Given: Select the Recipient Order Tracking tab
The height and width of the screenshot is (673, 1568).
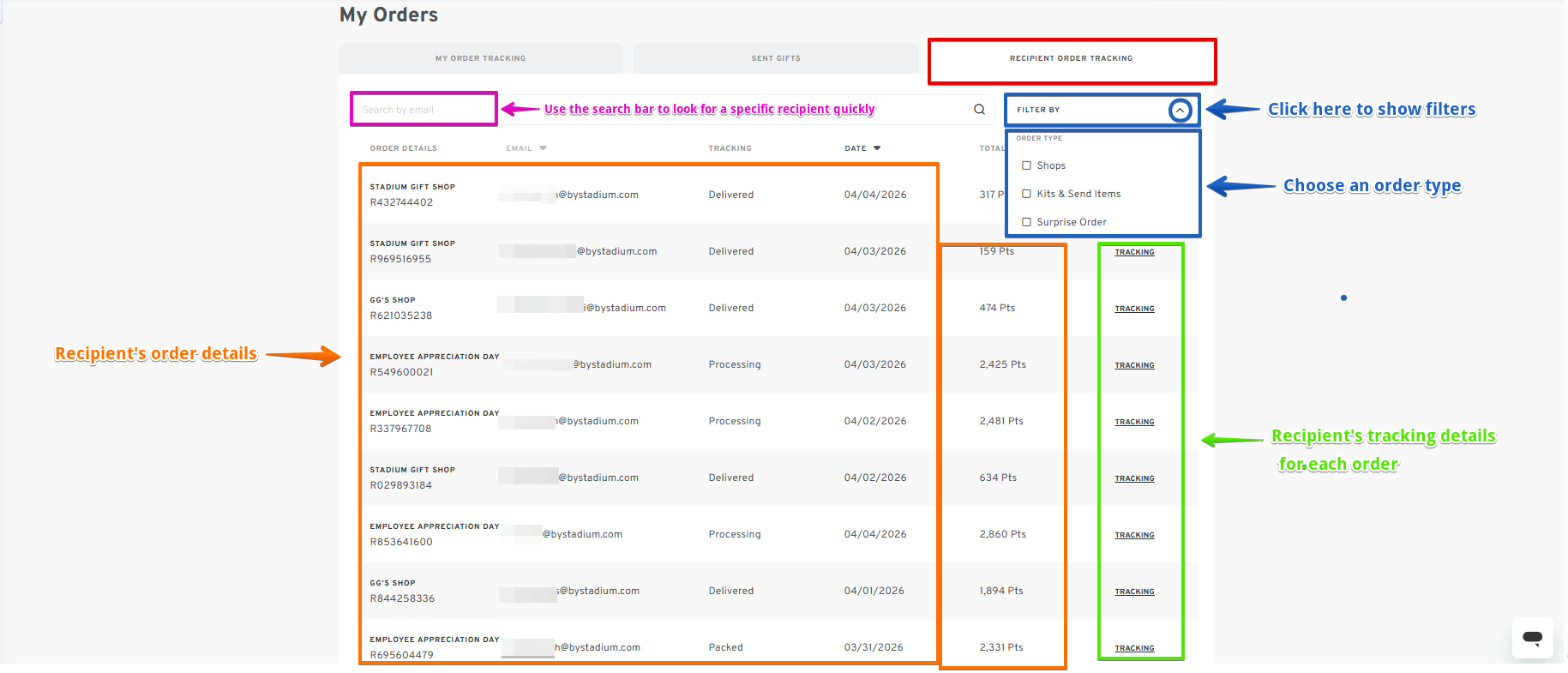Looking at the screenshot, I should [x=1071, y=58].
